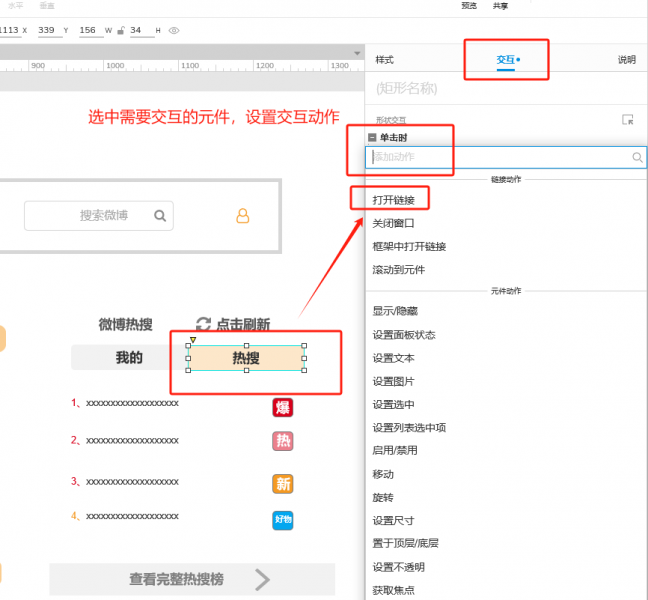Click the 我的 tab button on canvas
The image size is (648, 600).
pyautogui.click(x=129, y=357)
